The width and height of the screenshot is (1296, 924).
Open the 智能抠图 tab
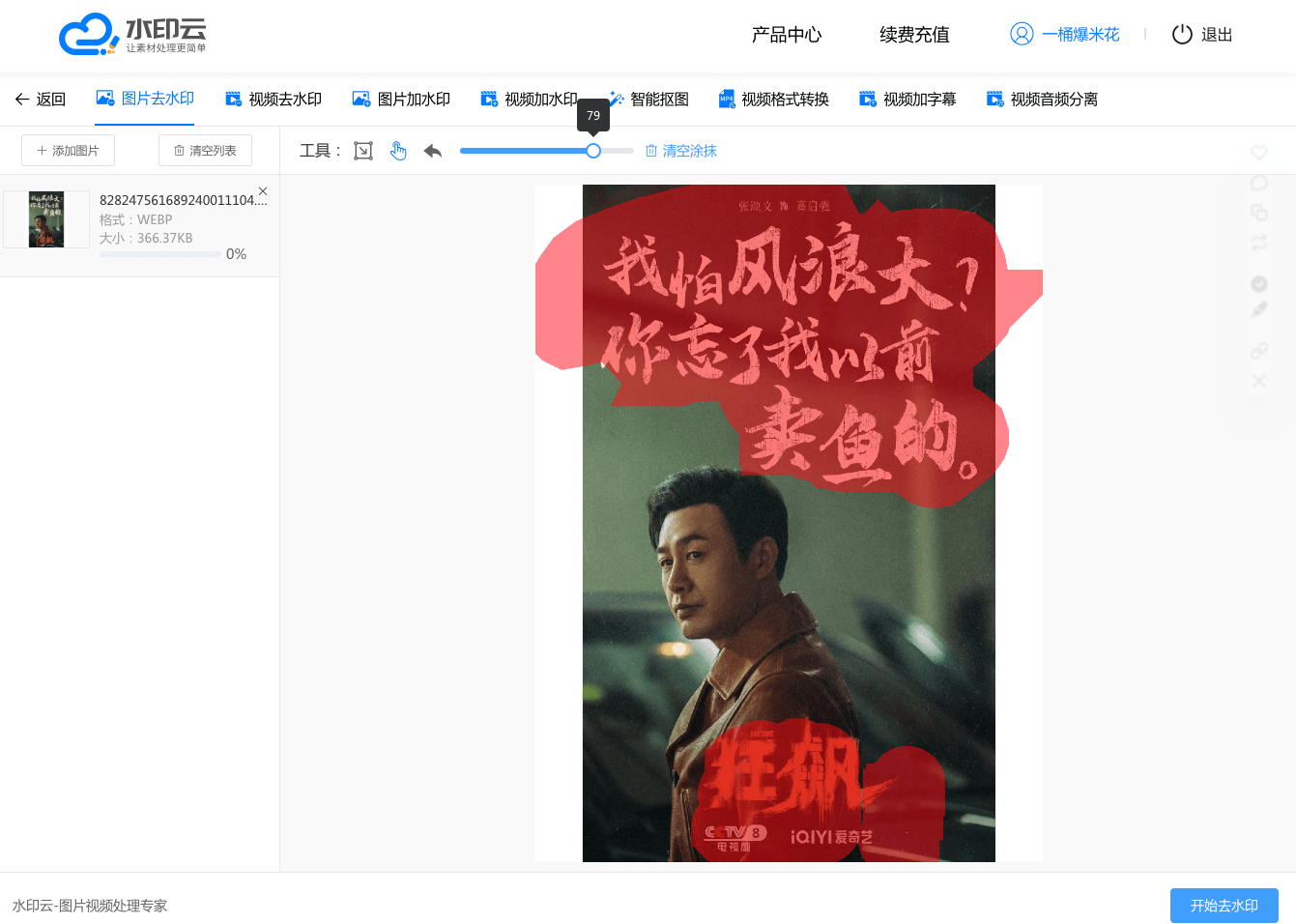click(x=648, y=99)
